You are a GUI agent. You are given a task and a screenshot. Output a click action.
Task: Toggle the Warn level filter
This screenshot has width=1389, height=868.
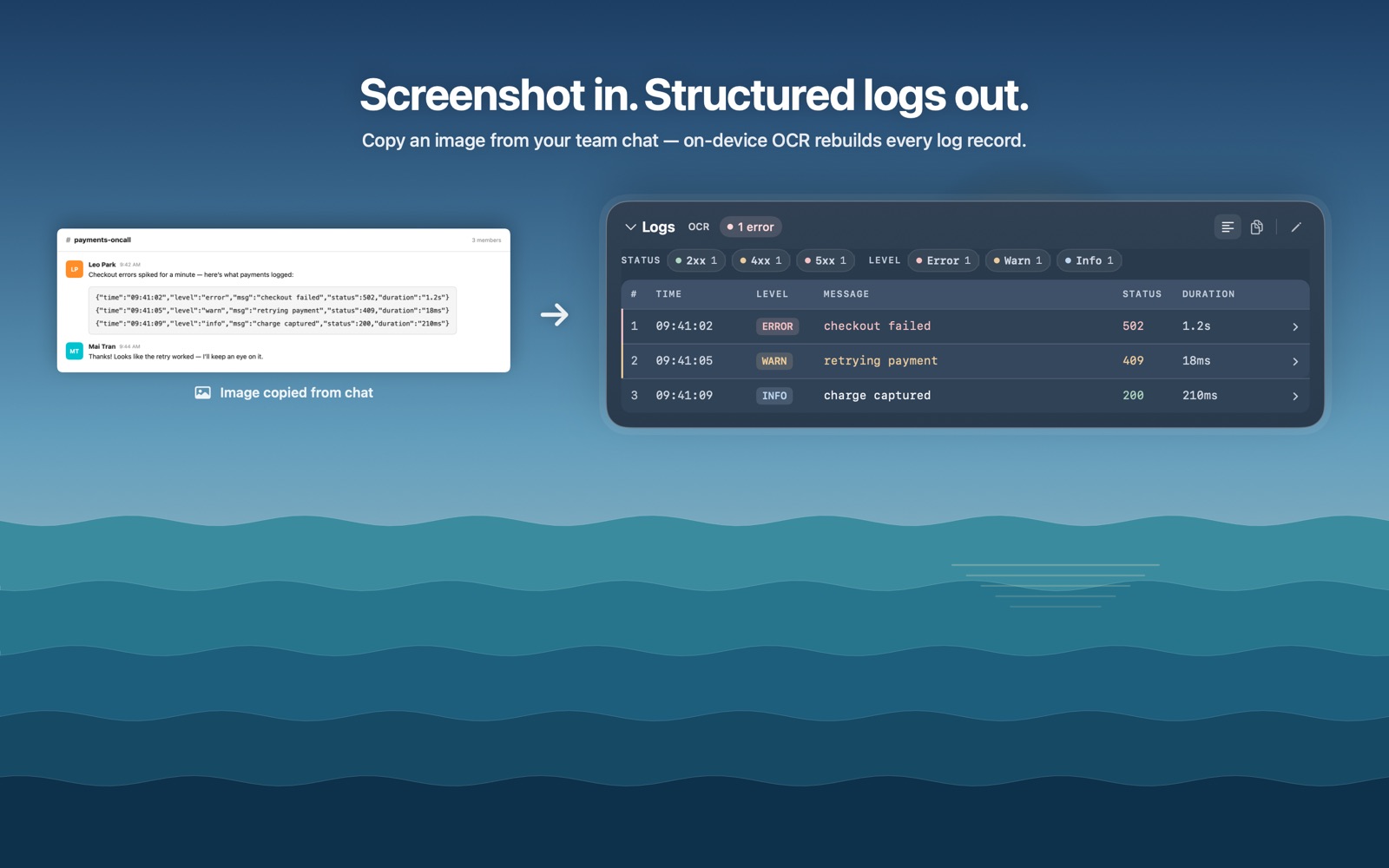(1017, 260)
